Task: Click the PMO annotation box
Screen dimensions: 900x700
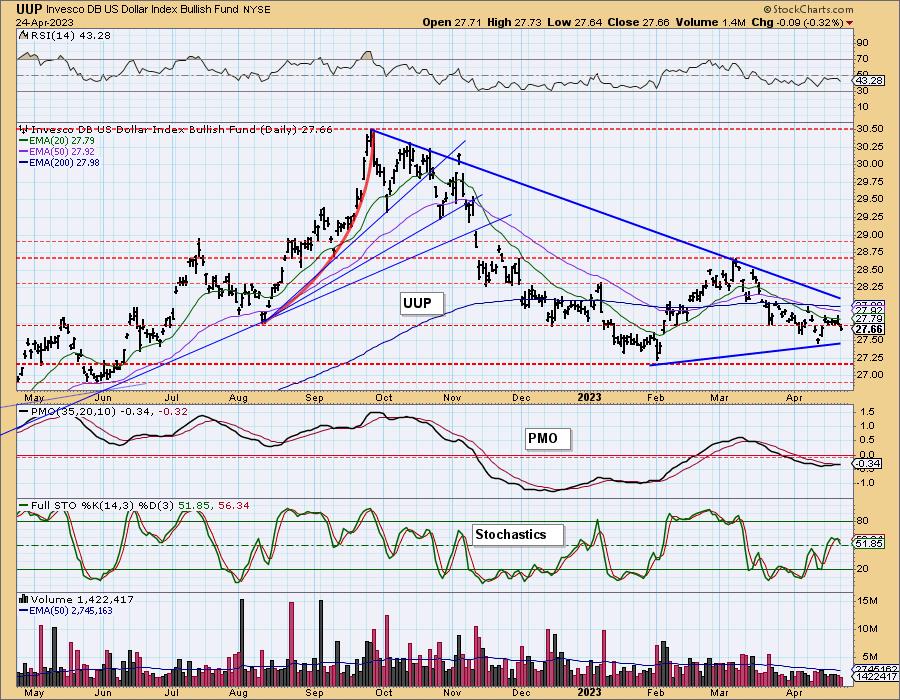Action: click(548, 438)
